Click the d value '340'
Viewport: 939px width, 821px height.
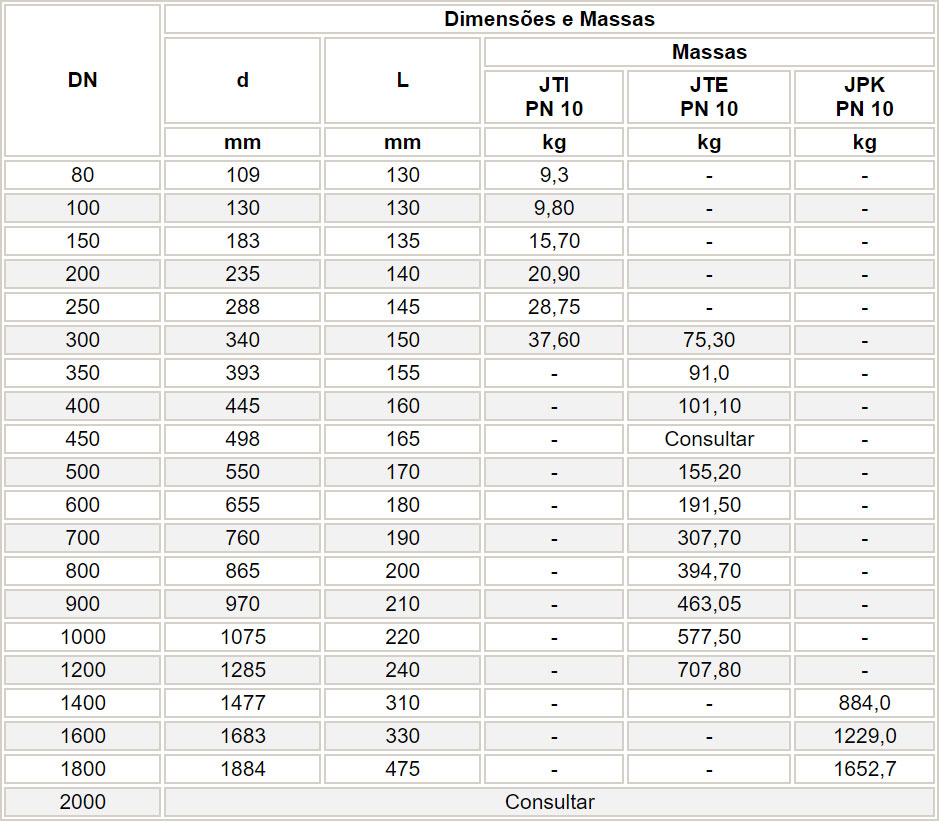click(x=243, y=340)
